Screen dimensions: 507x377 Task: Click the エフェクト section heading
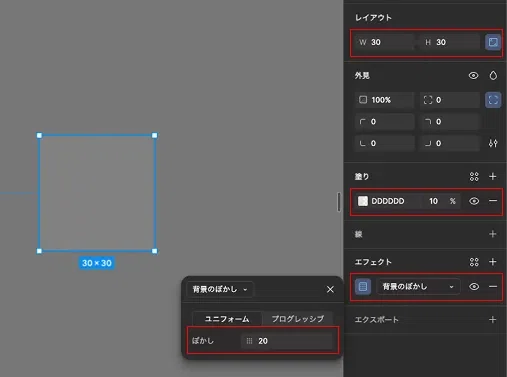(x=373, y=262)
